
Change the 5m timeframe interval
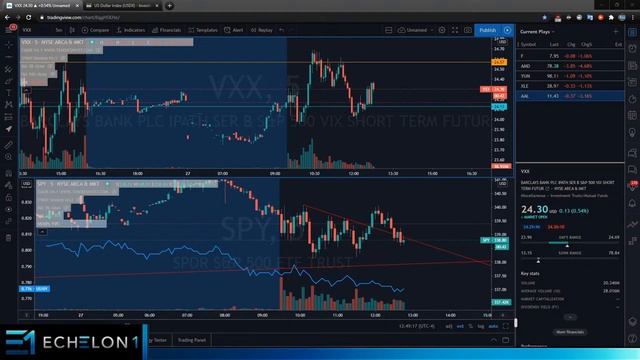click(x=59, y=30)
